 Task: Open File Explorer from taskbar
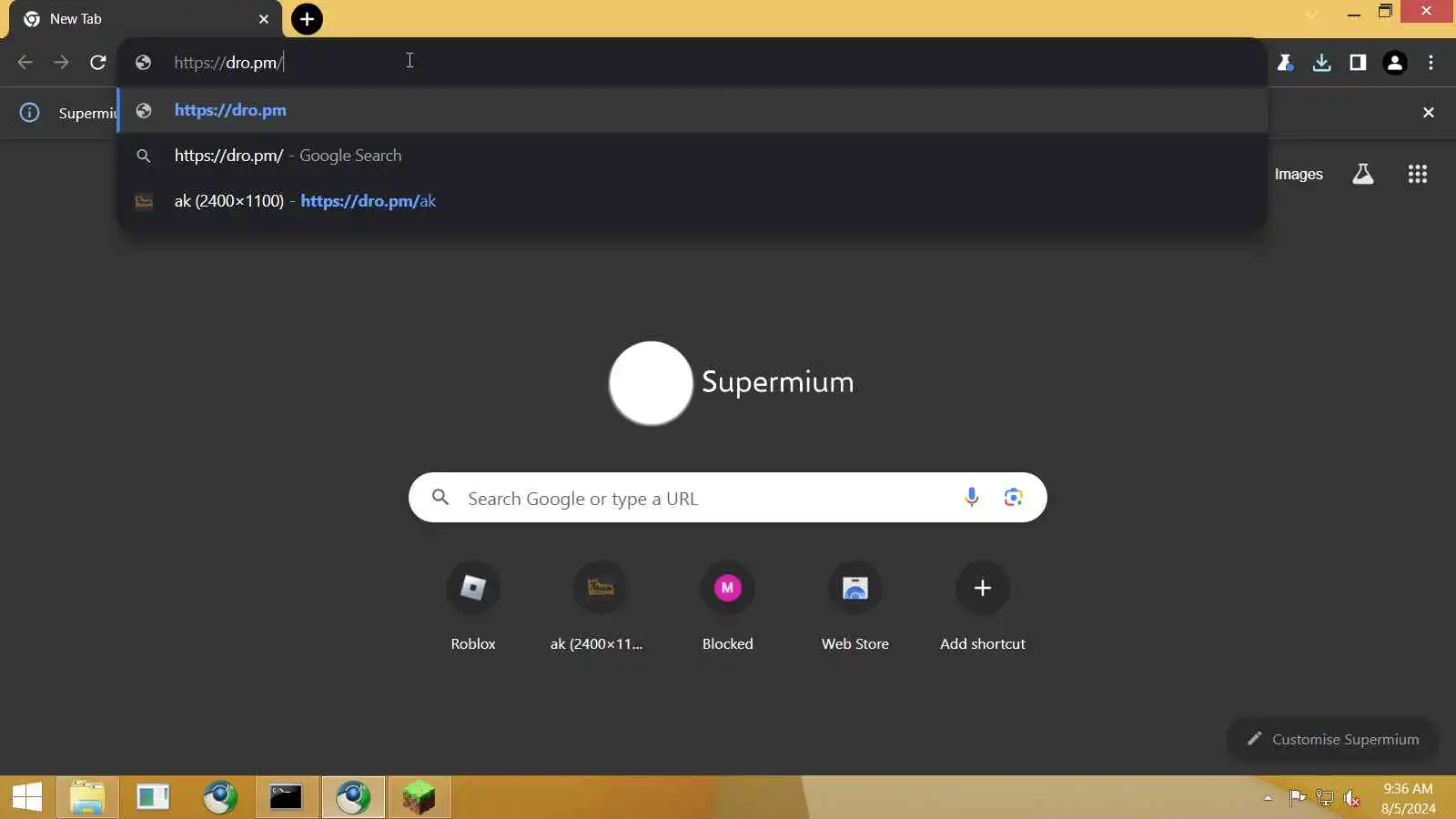coord(87,798)
